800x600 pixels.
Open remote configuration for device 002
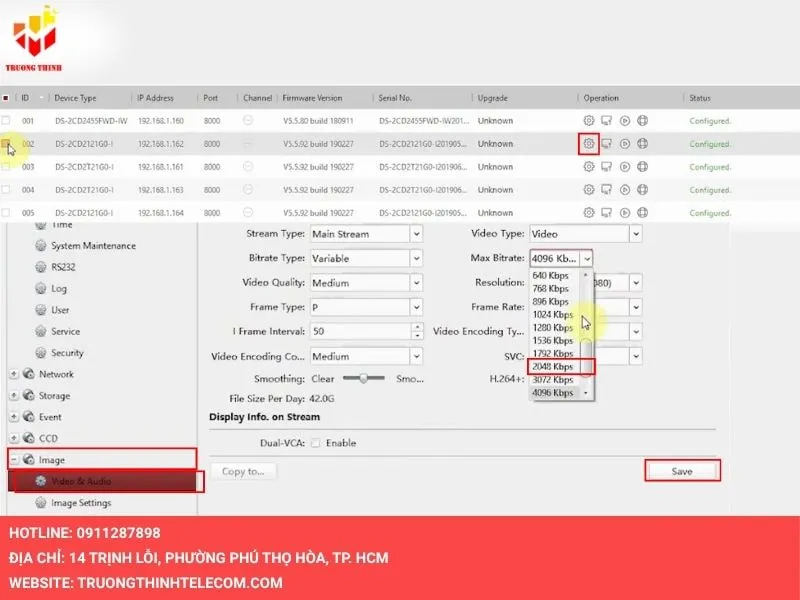589,143
